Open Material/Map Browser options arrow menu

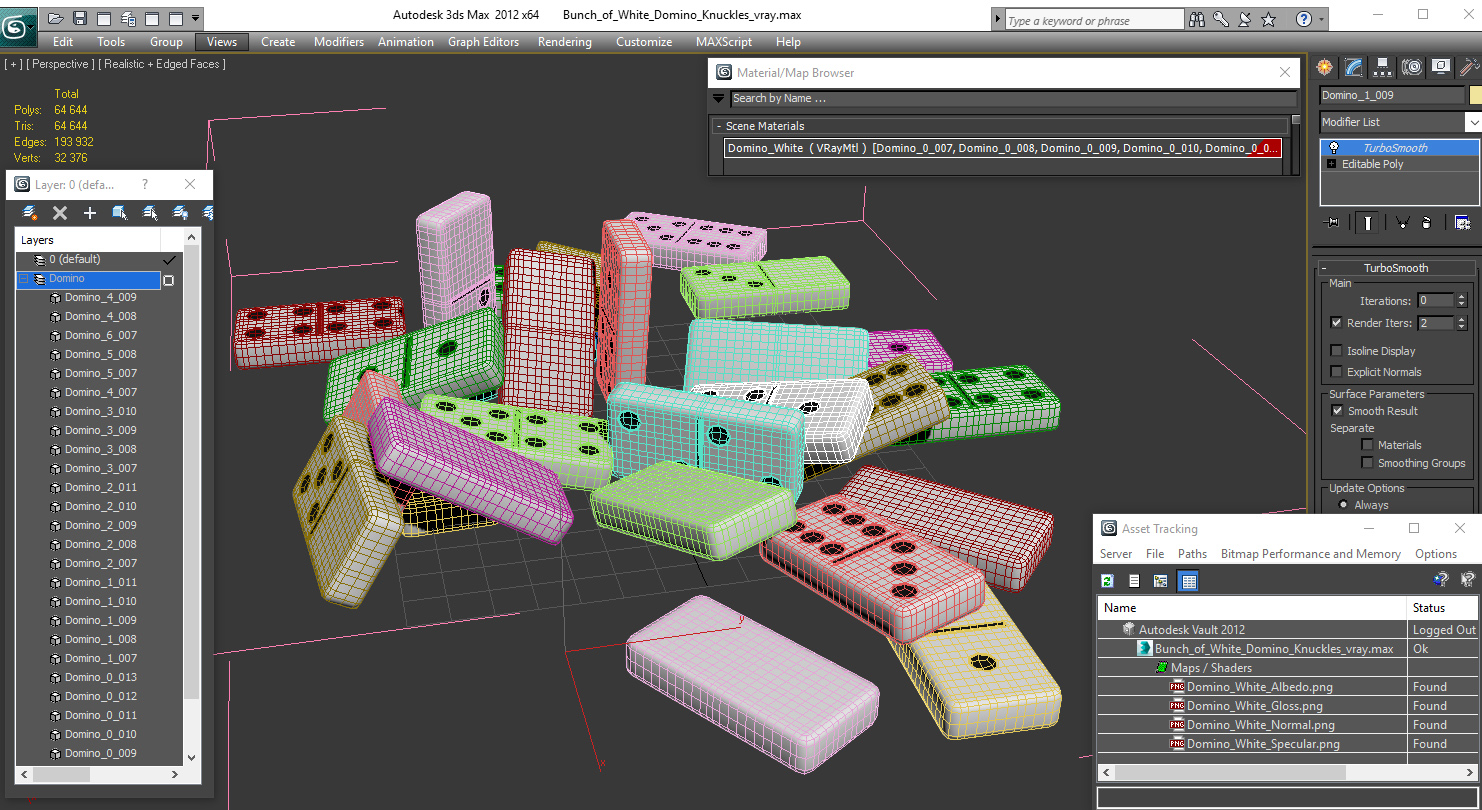(718, 98)
